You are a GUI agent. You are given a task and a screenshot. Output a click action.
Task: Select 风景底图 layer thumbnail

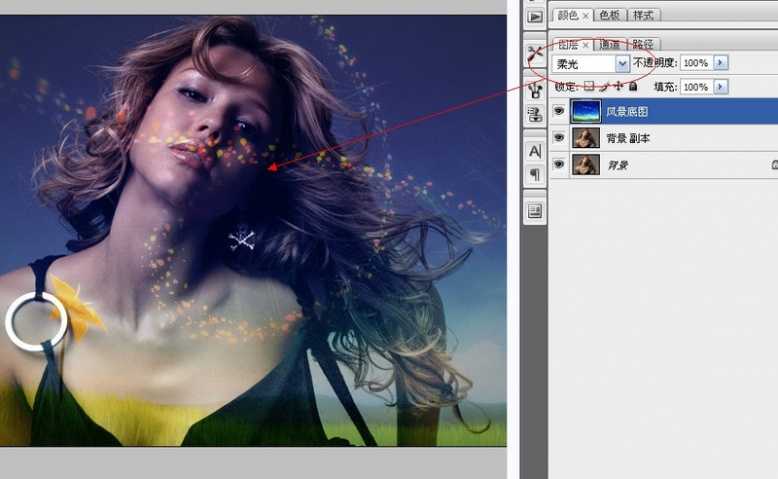pyautogui.click(x=585, y=111)
